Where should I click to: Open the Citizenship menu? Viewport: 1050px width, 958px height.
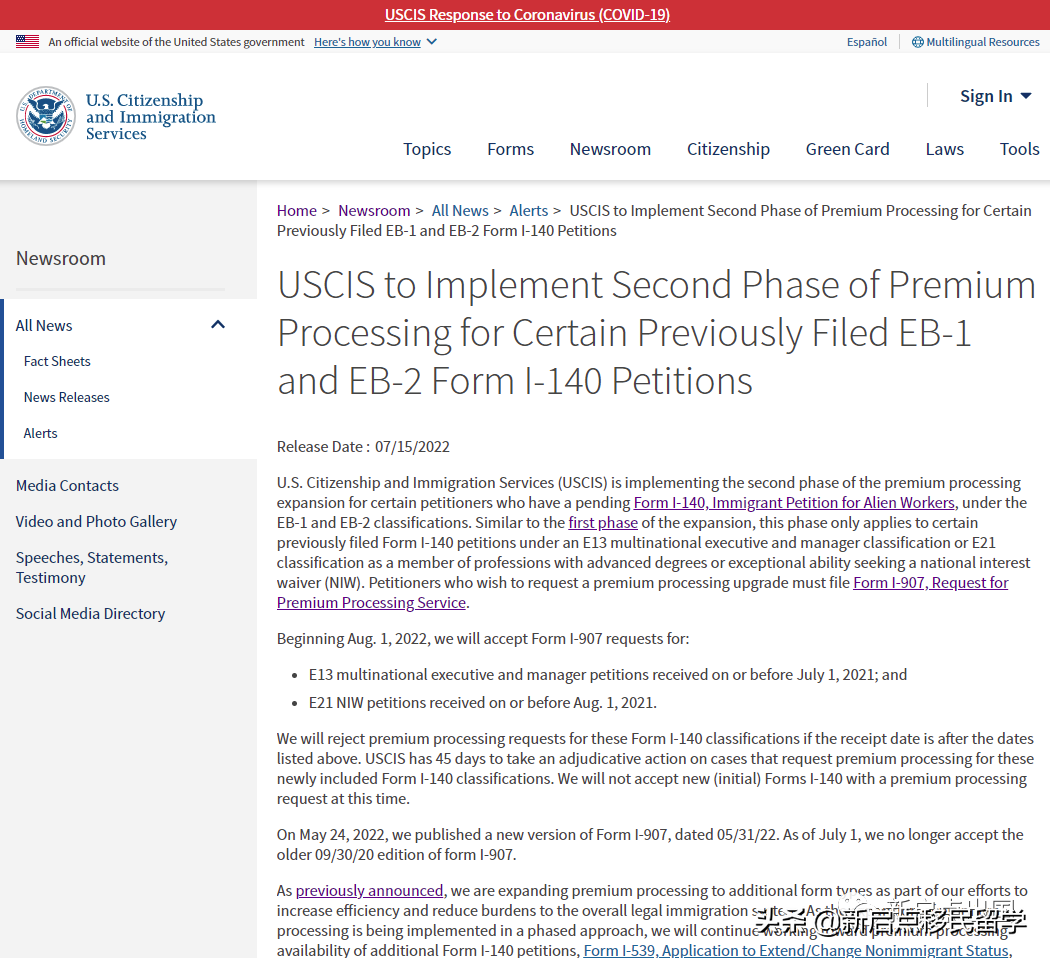(728, 149)
